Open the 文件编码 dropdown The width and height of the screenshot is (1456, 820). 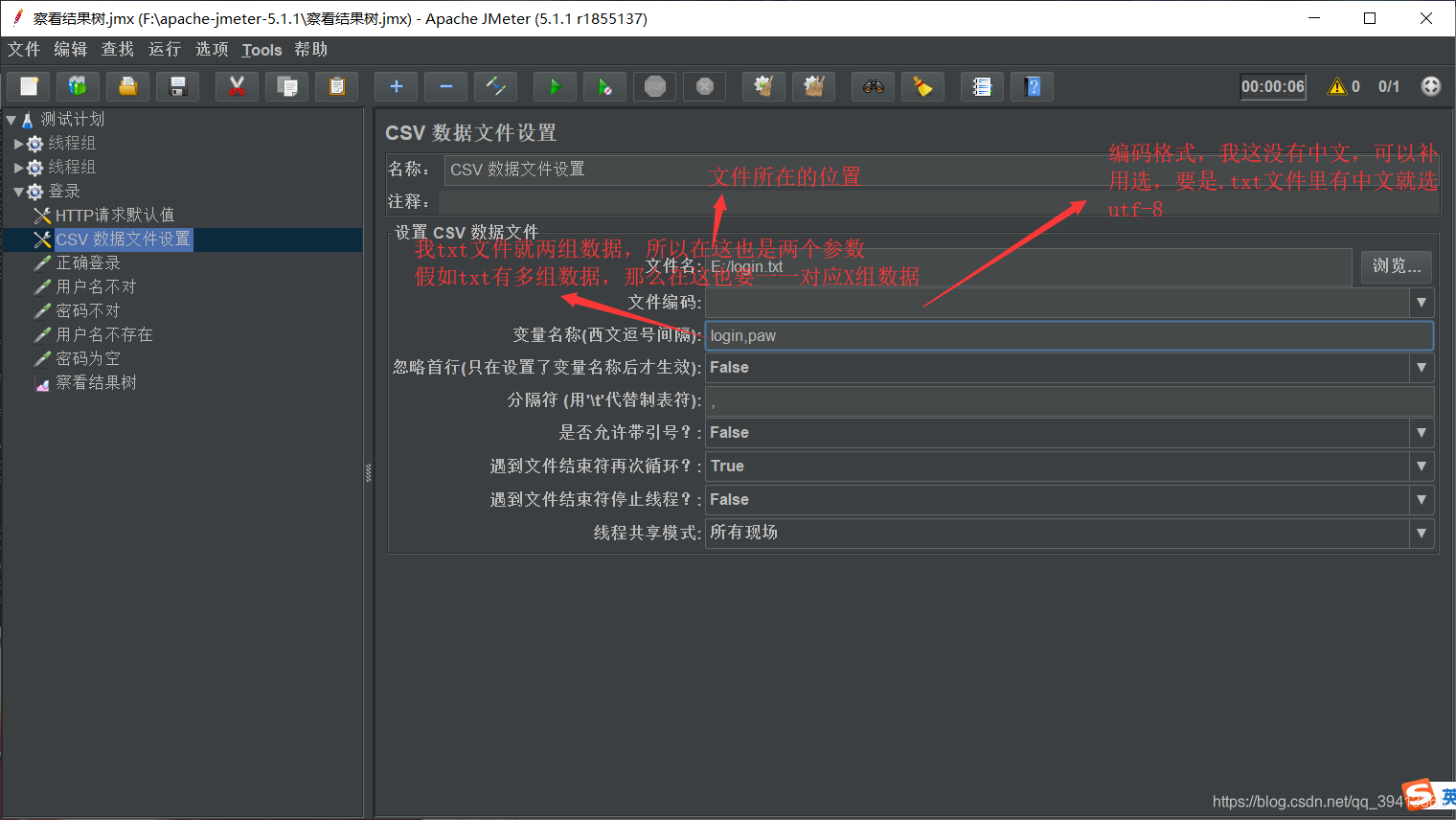(1422, 303)
